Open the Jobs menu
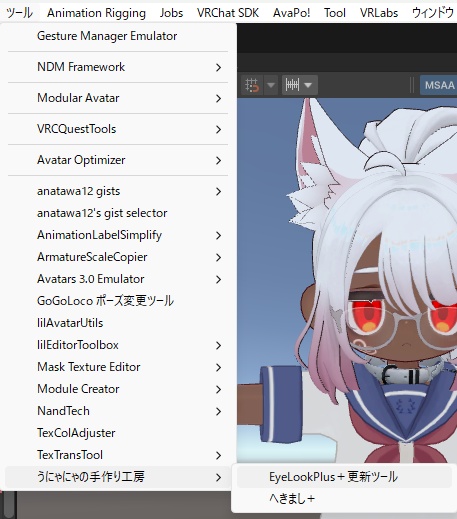 click(x=171, y=13)
